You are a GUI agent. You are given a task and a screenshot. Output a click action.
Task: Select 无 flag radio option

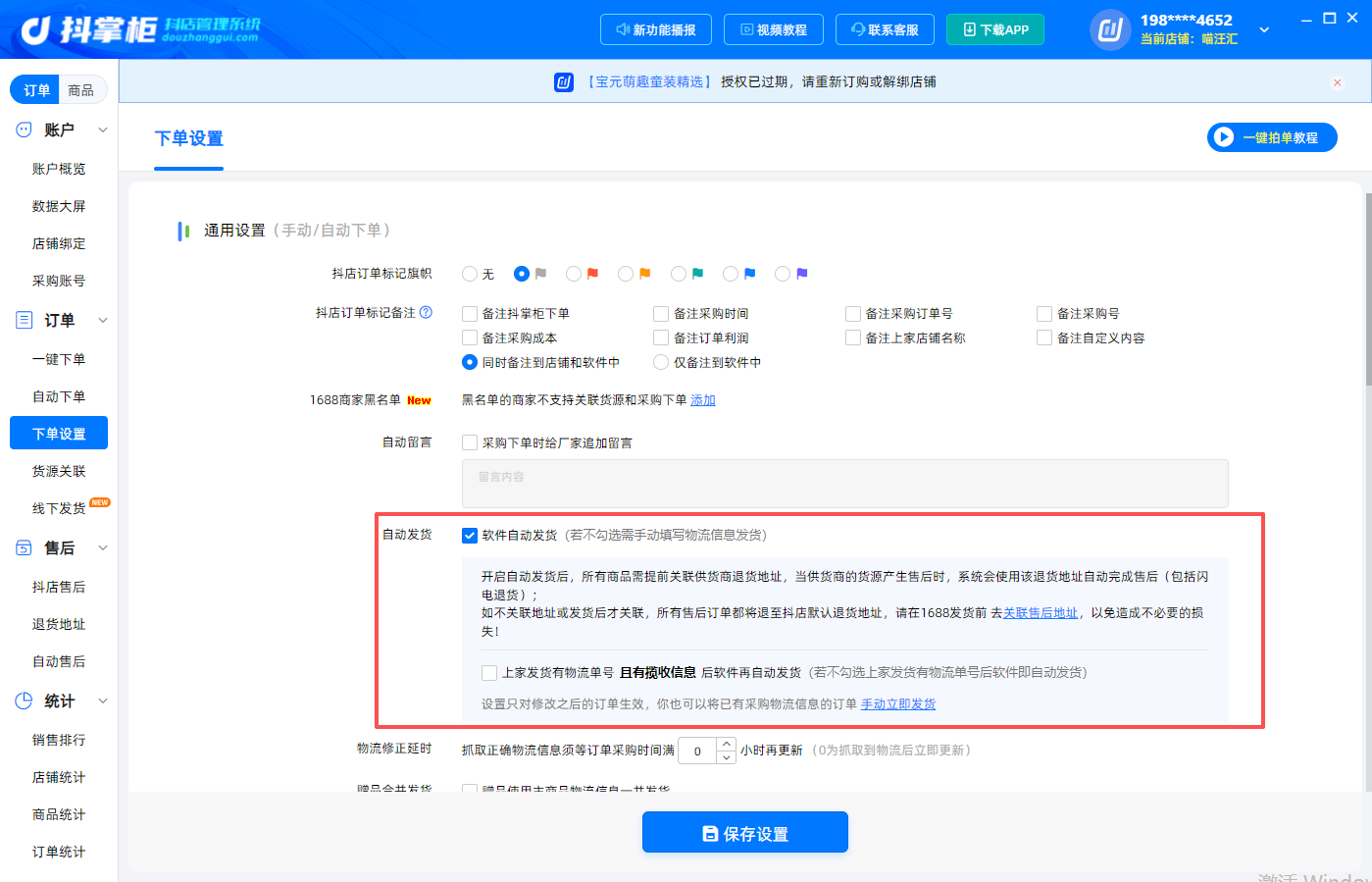tap(470, 274)
